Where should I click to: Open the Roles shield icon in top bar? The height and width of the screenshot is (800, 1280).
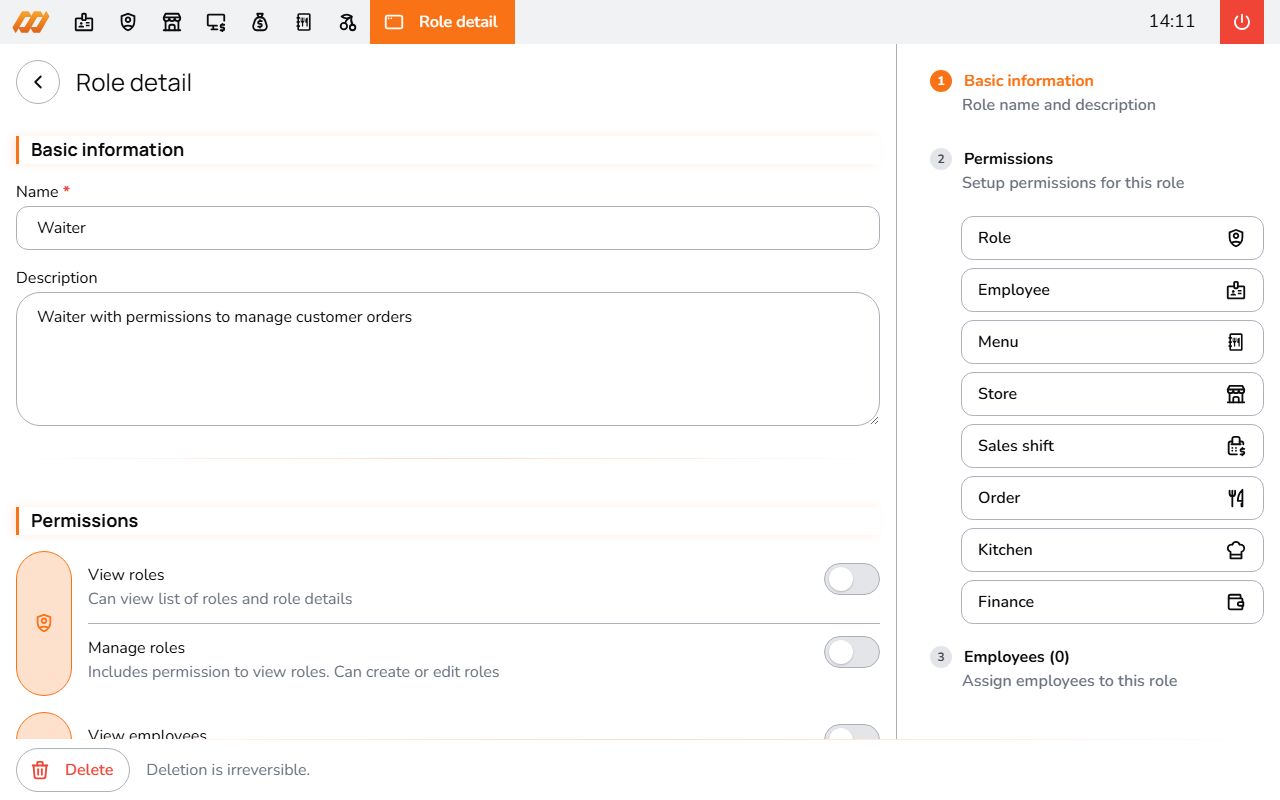128,22
